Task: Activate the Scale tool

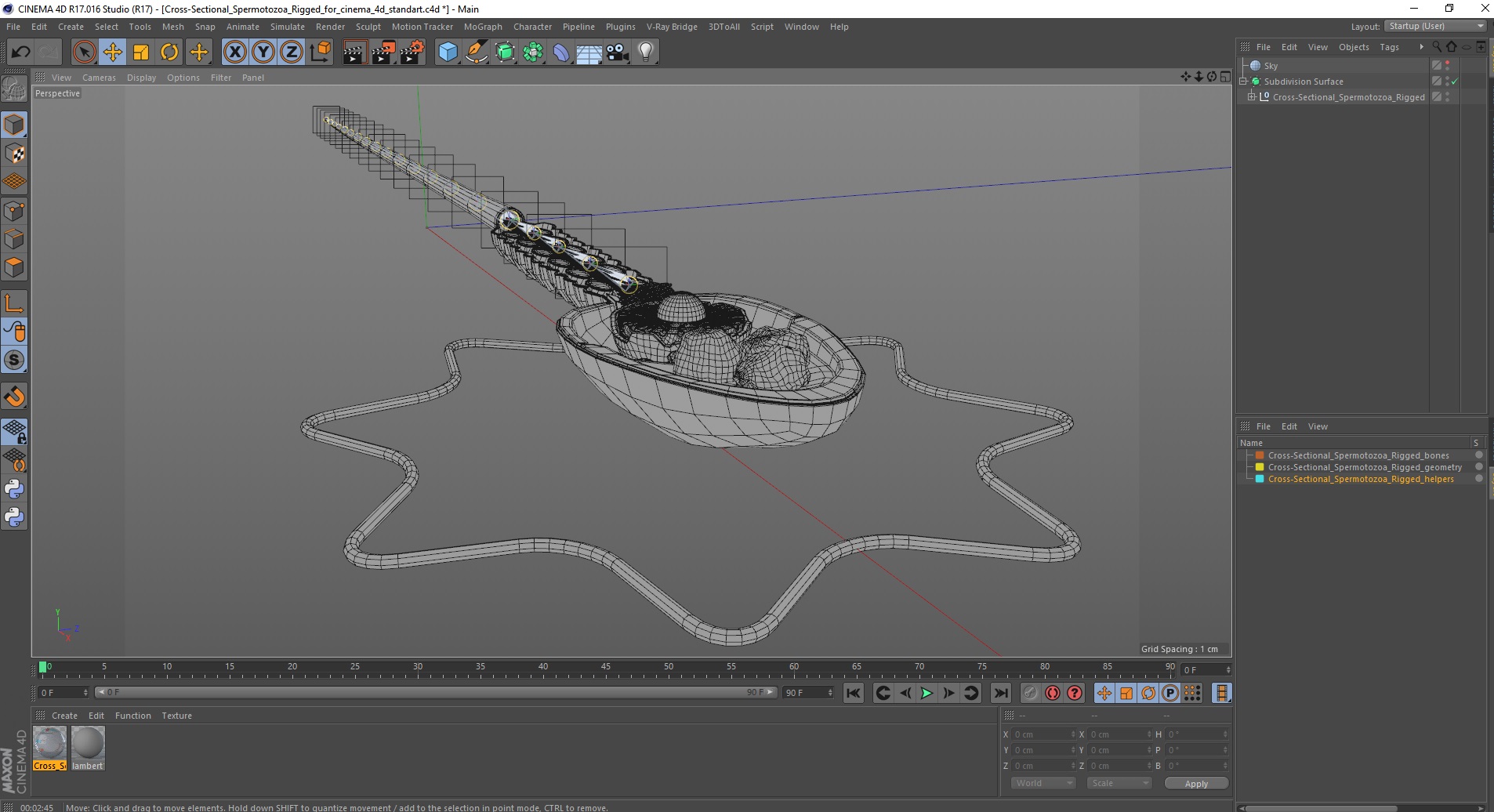Action: (141, 53)
